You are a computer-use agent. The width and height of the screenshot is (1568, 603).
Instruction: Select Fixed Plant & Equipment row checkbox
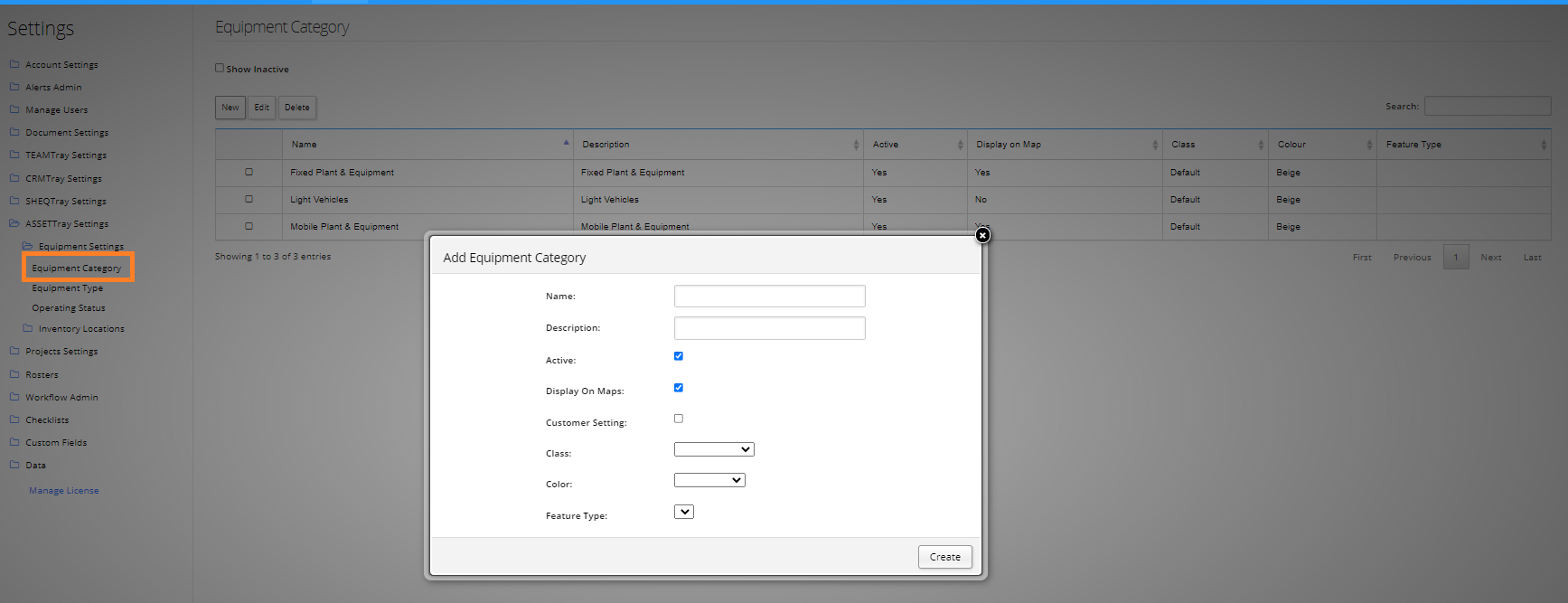coord(249,172)
